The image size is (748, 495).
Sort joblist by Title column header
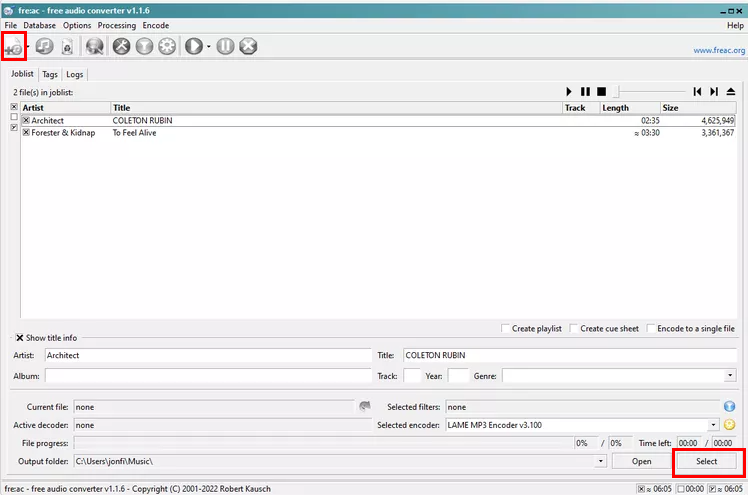pyautogui.click(x=336, y=108)
